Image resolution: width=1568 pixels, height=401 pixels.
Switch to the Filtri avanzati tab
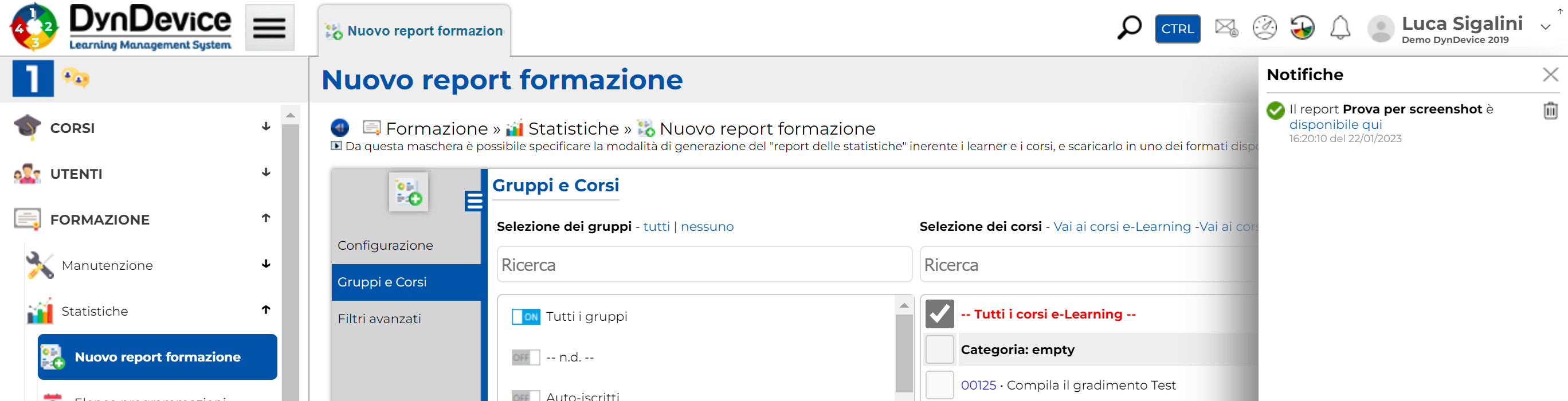pyautogui.click(x=379, y=319)
